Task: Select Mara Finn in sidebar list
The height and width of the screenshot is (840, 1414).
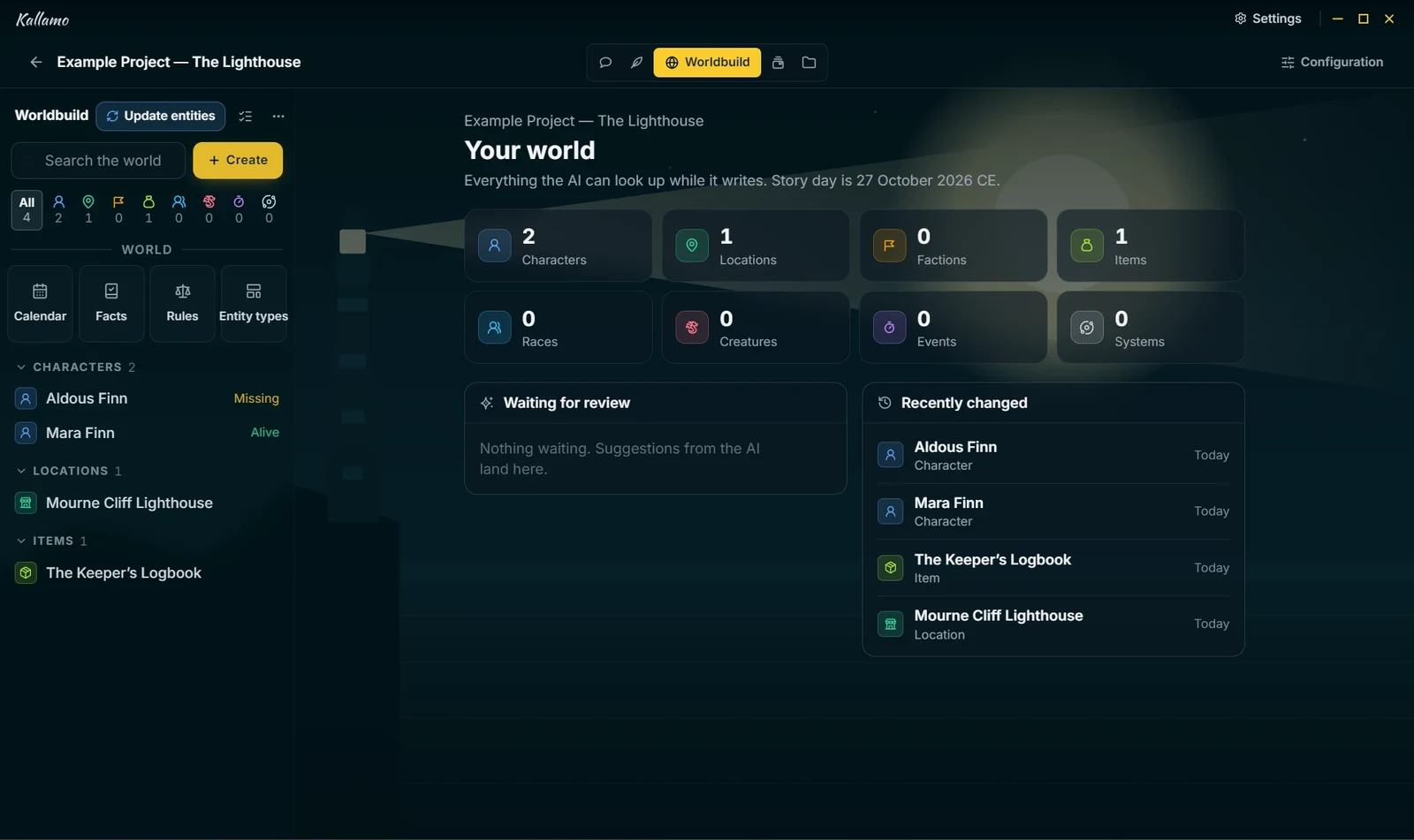Action: coord(147,433)
